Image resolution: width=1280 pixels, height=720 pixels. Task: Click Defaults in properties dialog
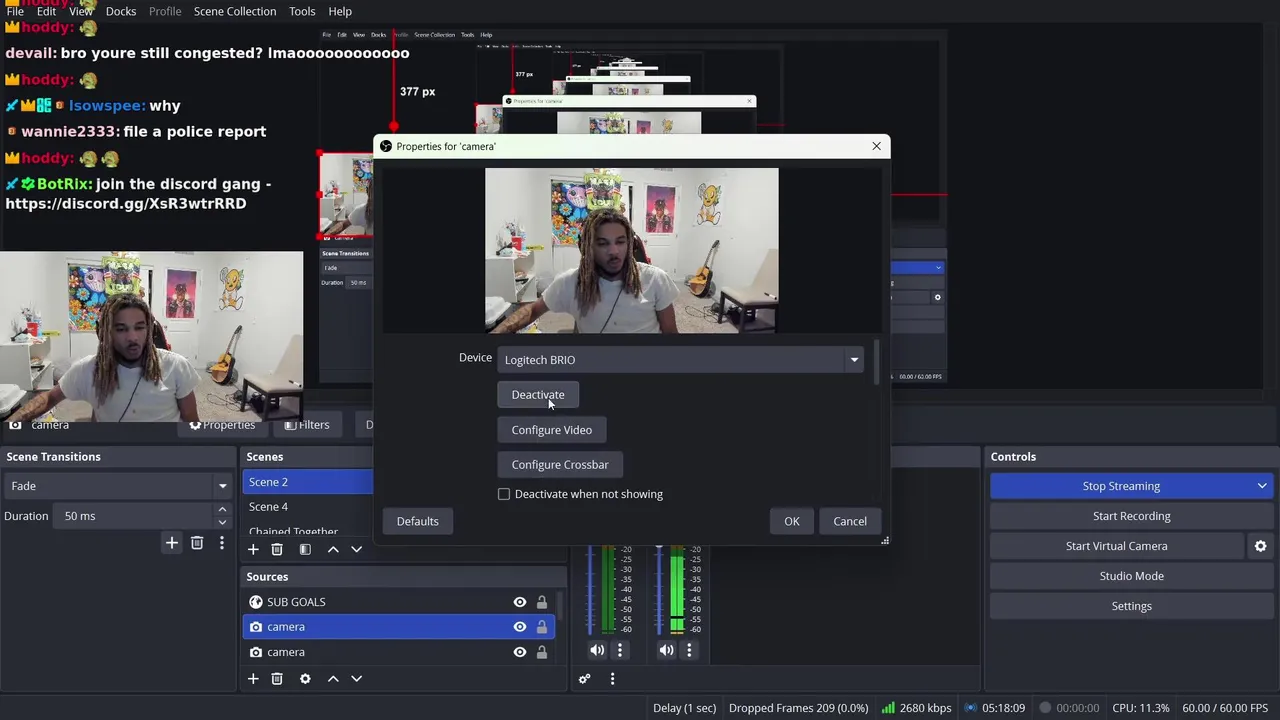pos(417,521)
